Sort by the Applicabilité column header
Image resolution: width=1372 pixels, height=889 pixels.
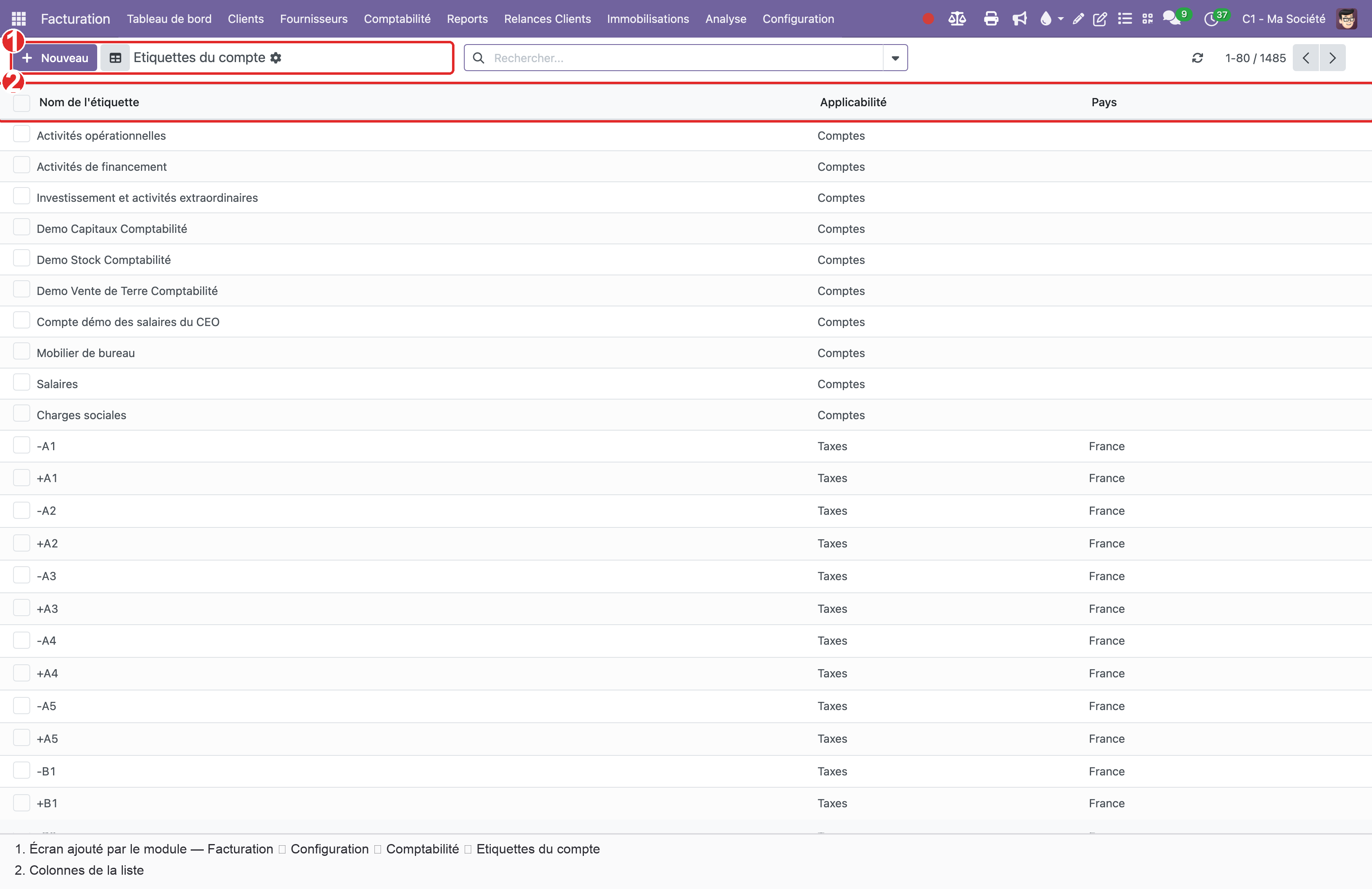853,102
